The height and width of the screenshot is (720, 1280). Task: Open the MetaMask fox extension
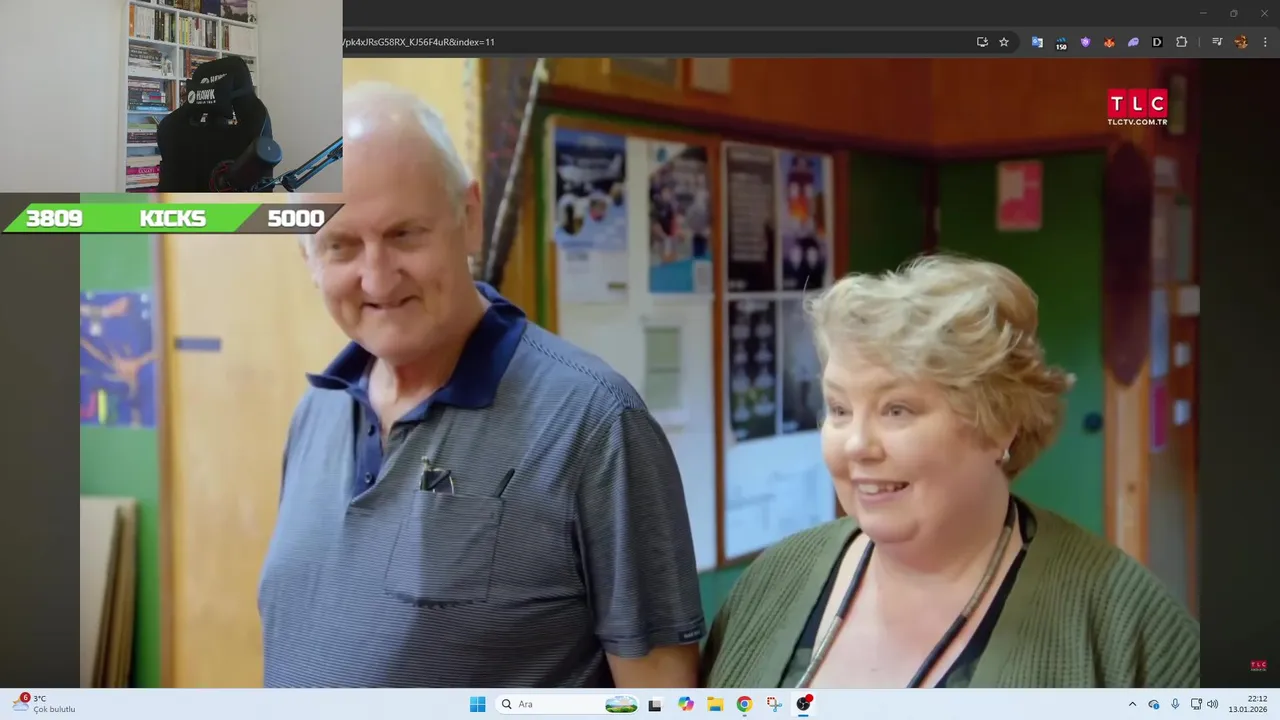click(1109, 42)
